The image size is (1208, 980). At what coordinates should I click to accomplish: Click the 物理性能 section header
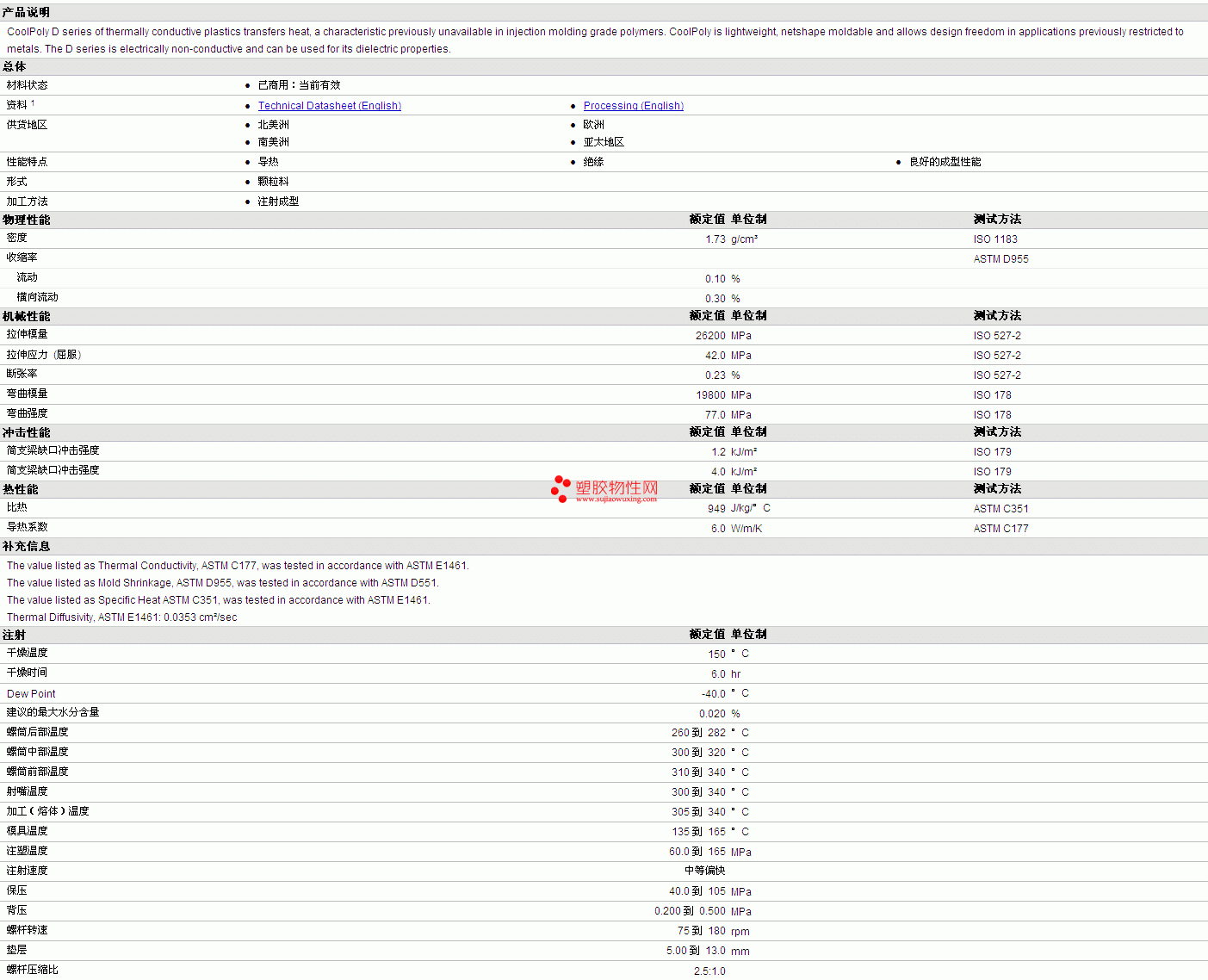27,220
